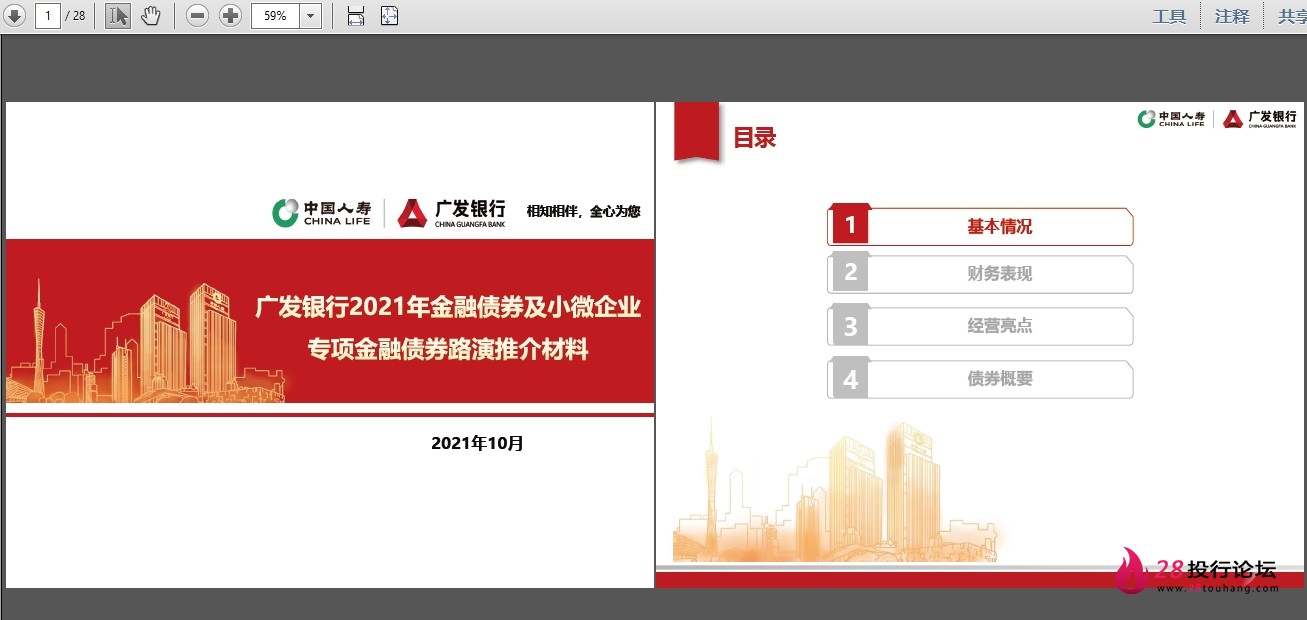Open the 工具 (Tools) pane
This screenshot has width=1307, height=620.
click(x=1169, y=16)
